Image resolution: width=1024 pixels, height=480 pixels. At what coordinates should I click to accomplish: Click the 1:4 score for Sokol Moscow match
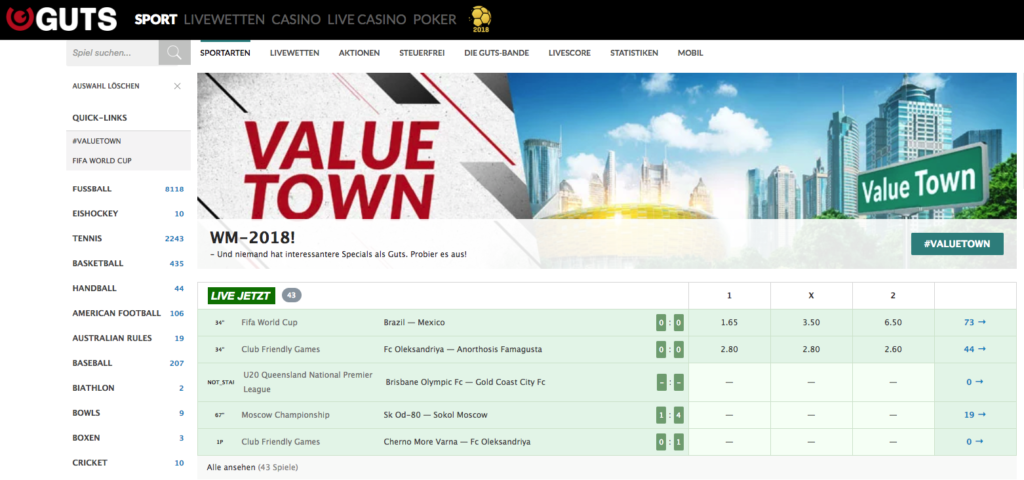pos(670,415)
